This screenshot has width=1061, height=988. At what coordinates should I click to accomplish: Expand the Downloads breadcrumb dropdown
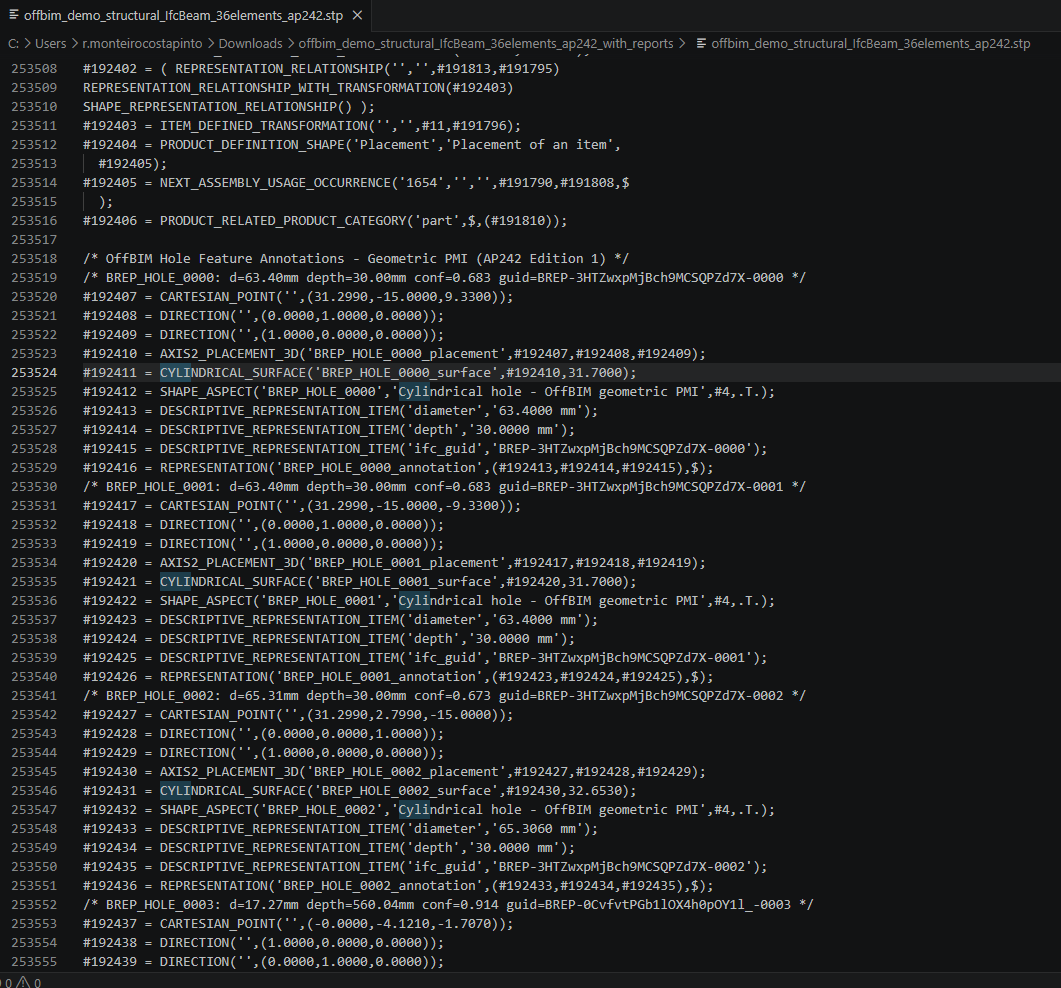[x=250, y=43]
